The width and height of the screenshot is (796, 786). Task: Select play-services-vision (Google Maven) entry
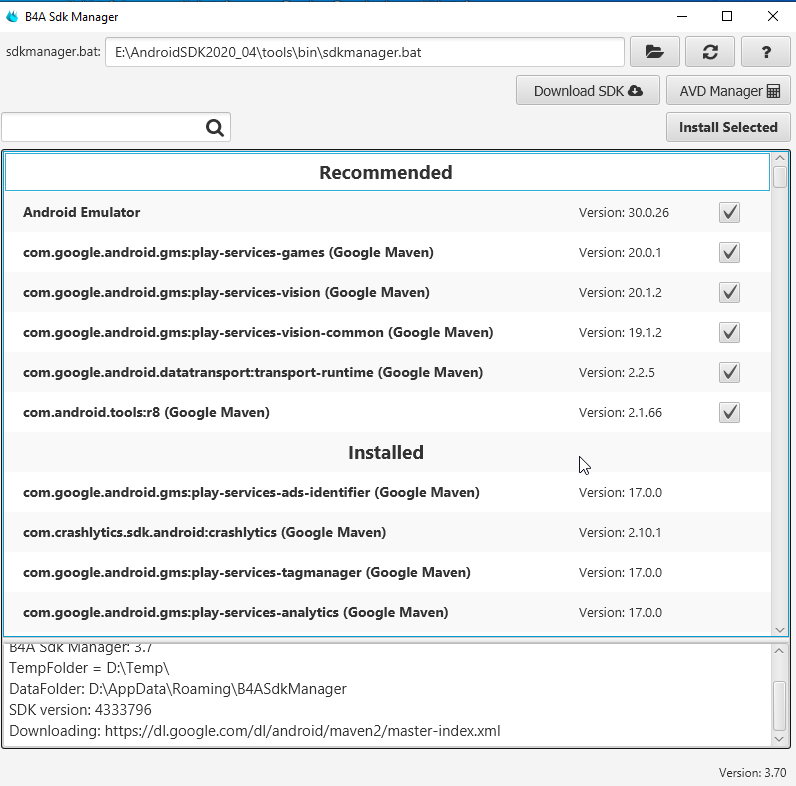pyautogui.click(x=226, y=292)
